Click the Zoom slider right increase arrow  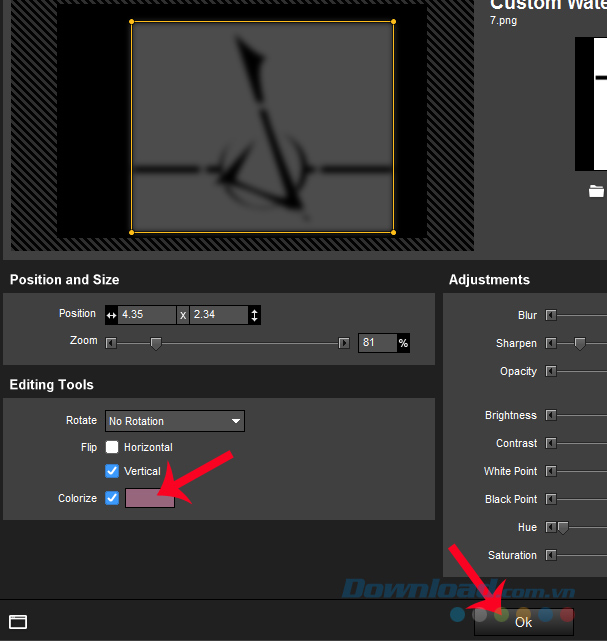click(x=344, y=343)
